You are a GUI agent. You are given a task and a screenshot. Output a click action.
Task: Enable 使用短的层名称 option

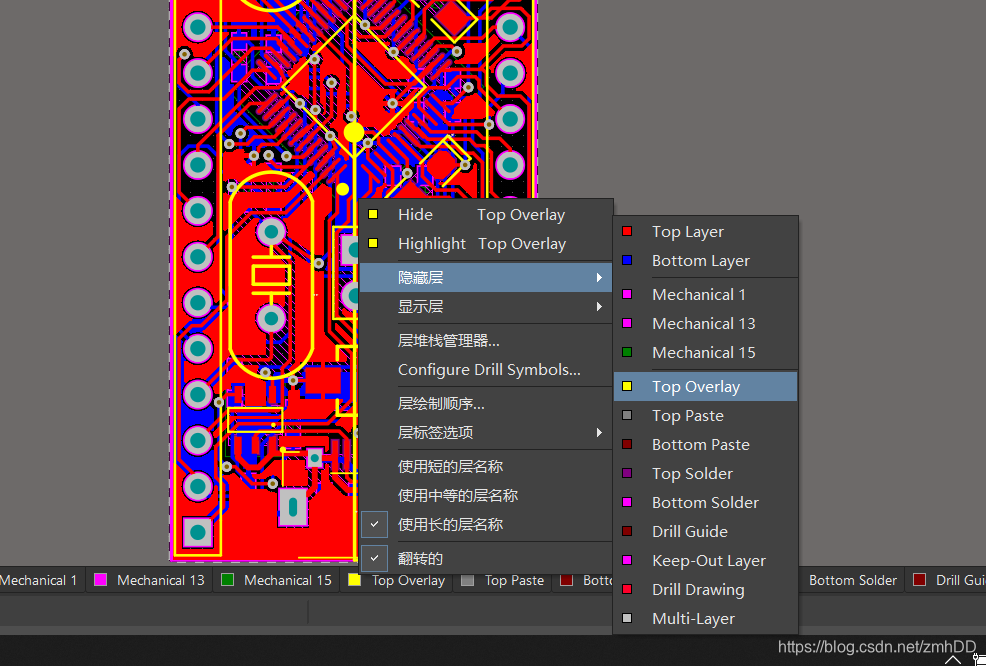(450, 466)
